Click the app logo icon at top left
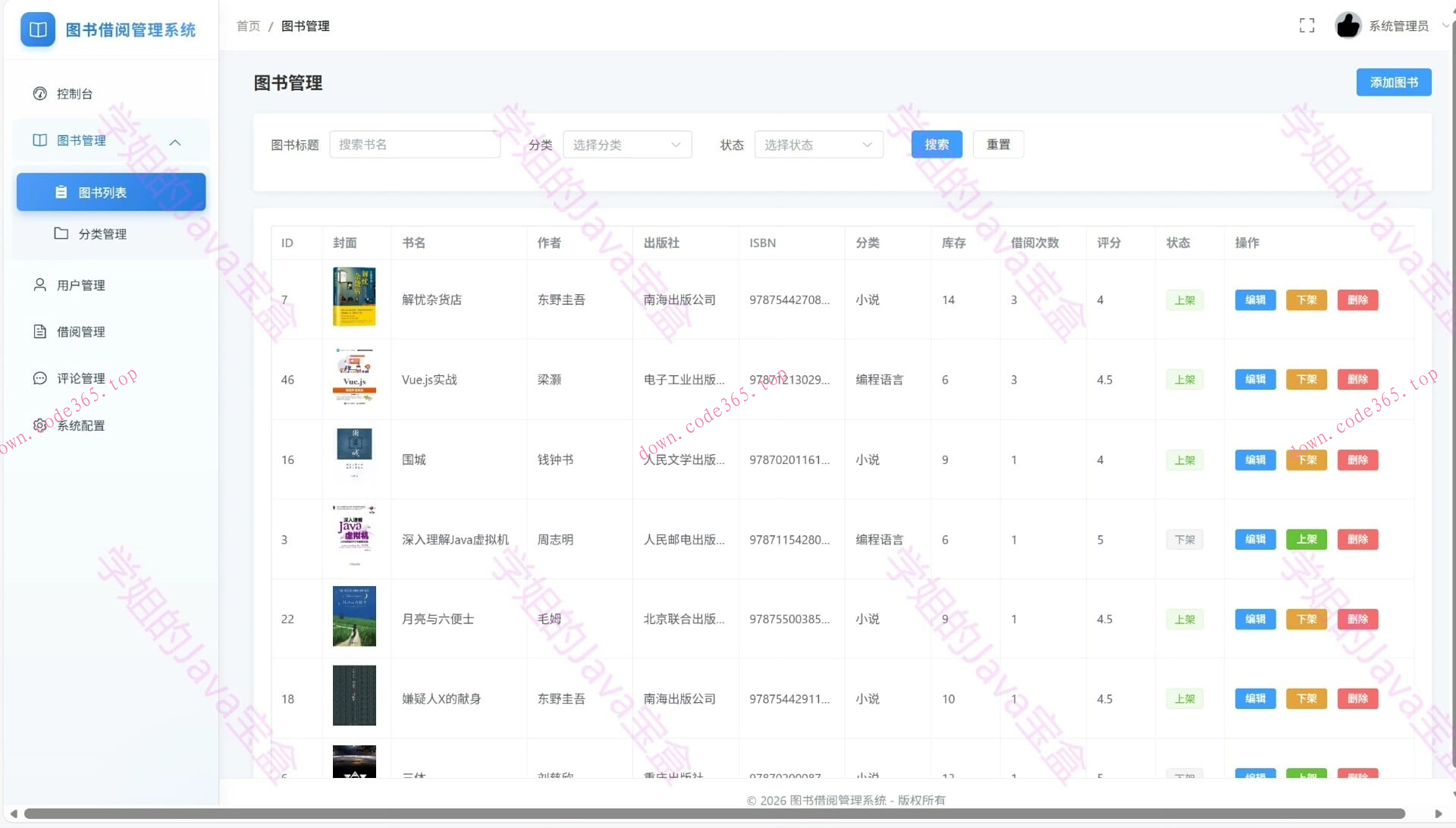The width and height of the screenshot is (1456, 828). [37, 30]
